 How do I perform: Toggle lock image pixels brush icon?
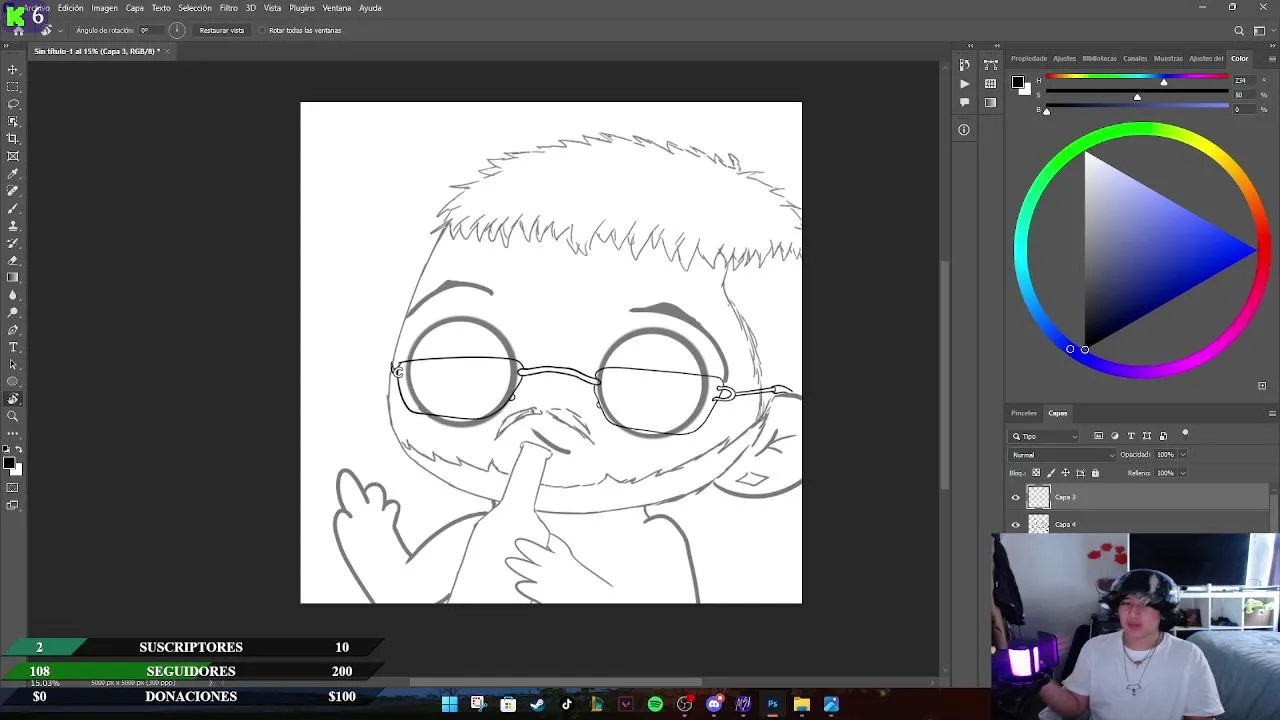1050,473
